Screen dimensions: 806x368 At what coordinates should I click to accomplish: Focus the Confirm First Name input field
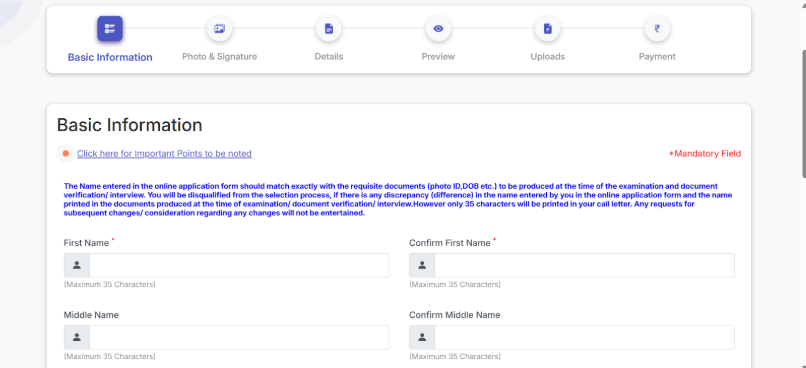(584, 265)
